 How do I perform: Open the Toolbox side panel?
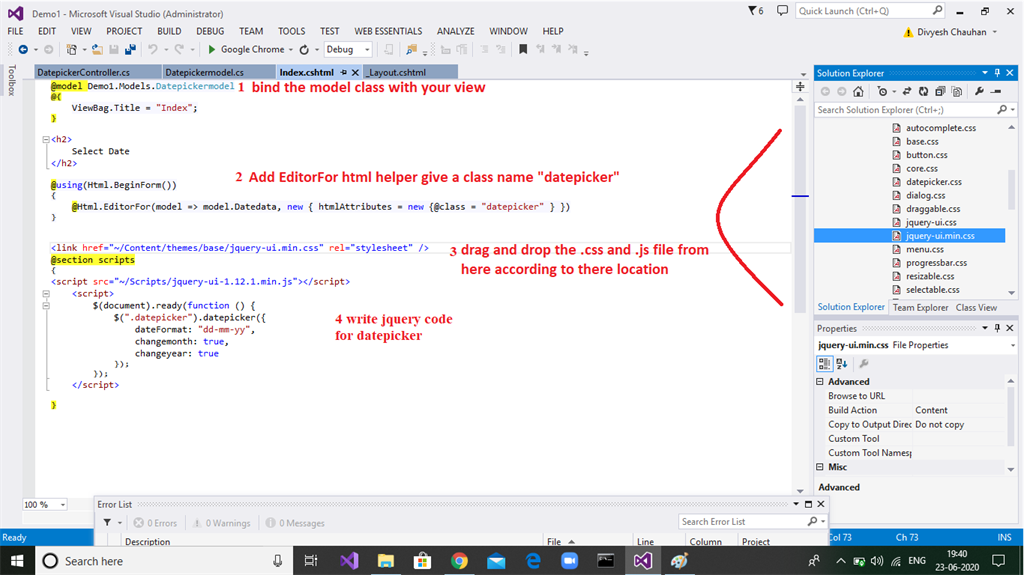[10, 80]
